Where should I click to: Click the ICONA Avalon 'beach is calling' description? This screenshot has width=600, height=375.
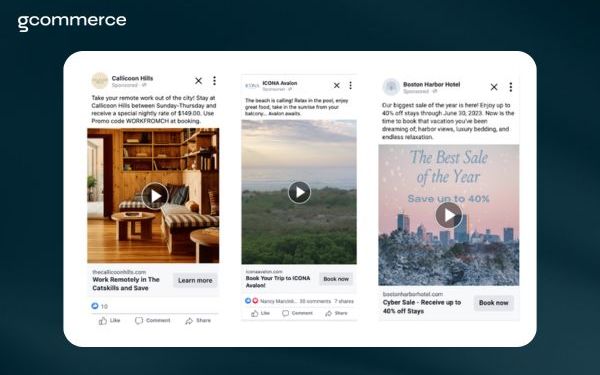point(297,107)
